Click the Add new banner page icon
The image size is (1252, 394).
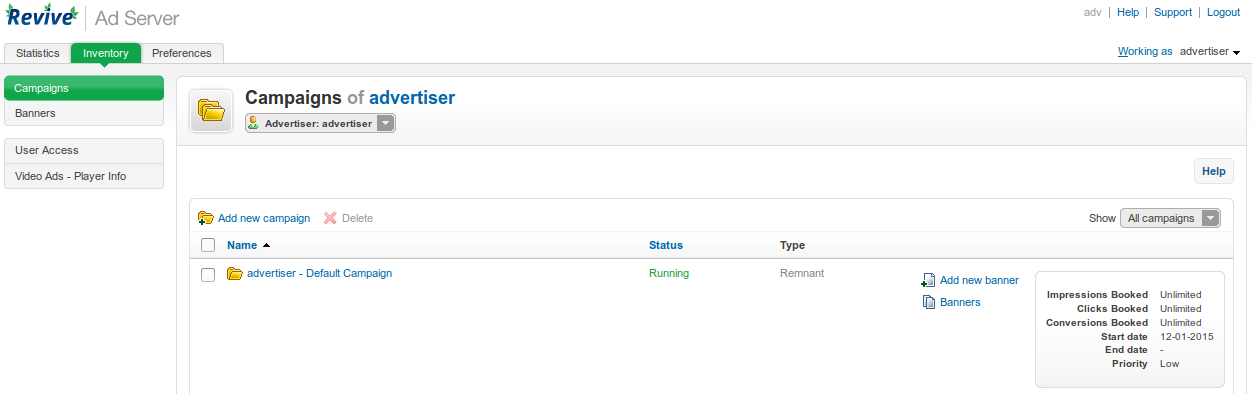(x=928, y=280)
